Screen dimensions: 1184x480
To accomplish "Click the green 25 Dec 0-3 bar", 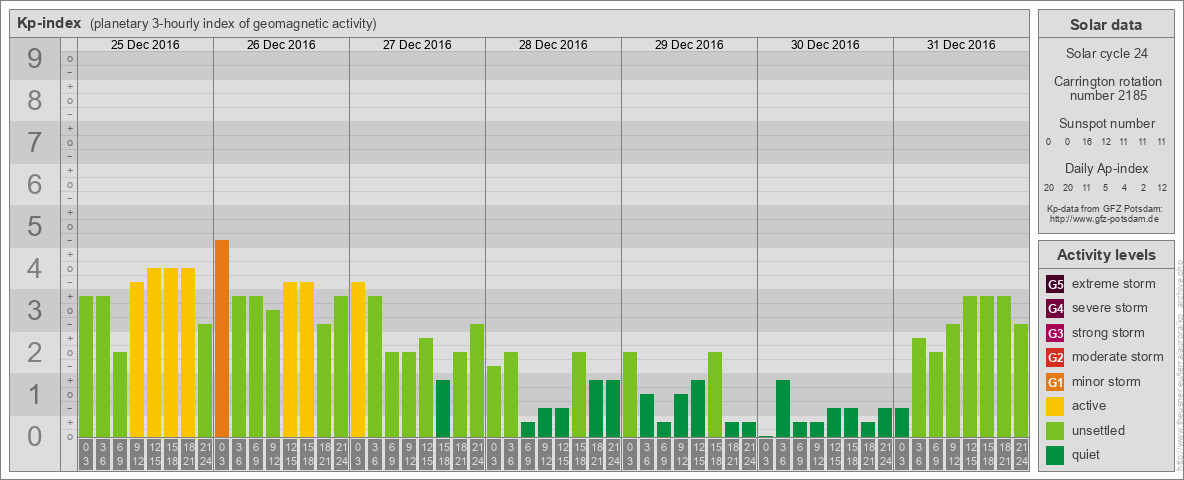I will click(x=86, y=367).
